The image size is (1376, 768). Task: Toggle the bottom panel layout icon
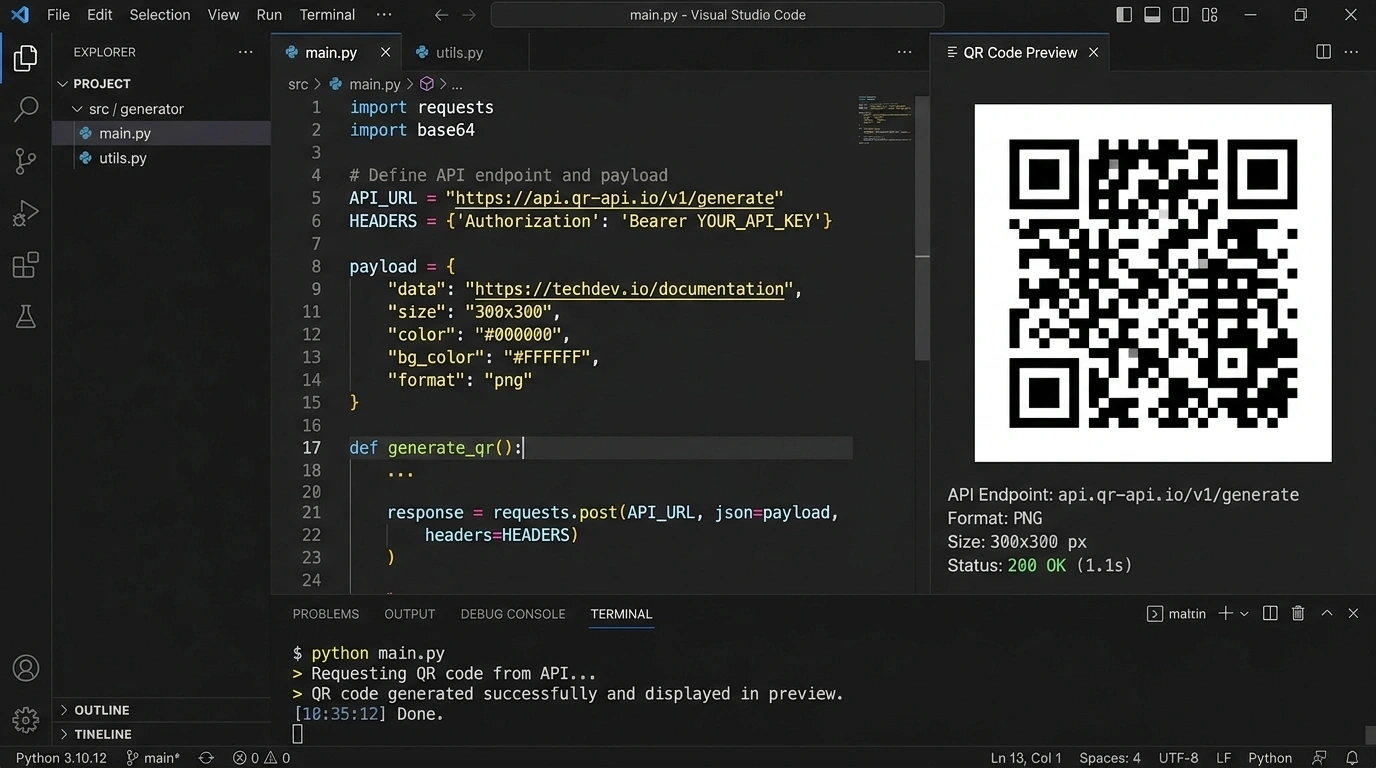pos(1152,15)
